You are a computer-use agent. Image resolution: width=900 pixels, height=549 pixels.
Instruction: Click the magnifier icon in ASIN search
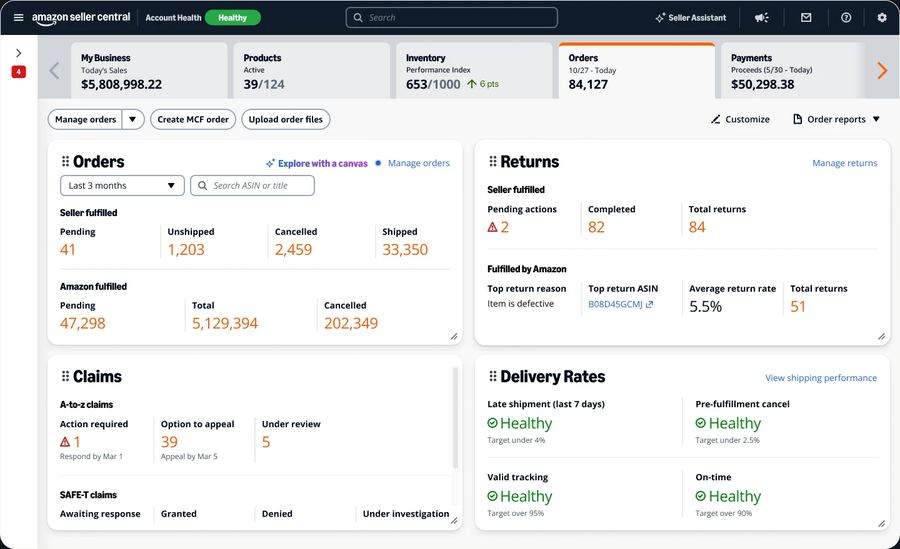click(202, 185)
